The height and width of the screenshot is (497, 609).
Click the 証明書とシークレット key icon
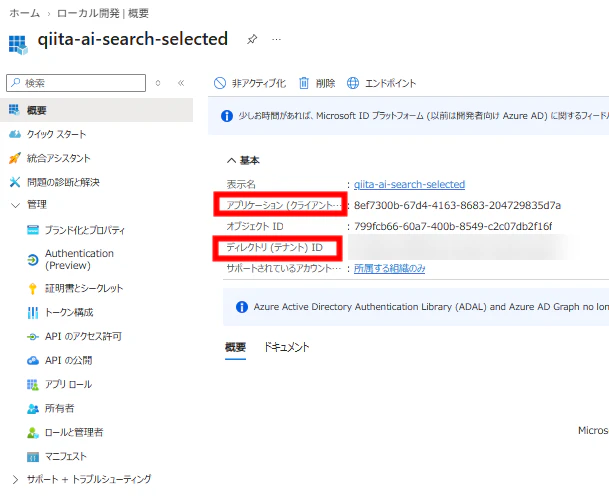click(x=33, y=288)
